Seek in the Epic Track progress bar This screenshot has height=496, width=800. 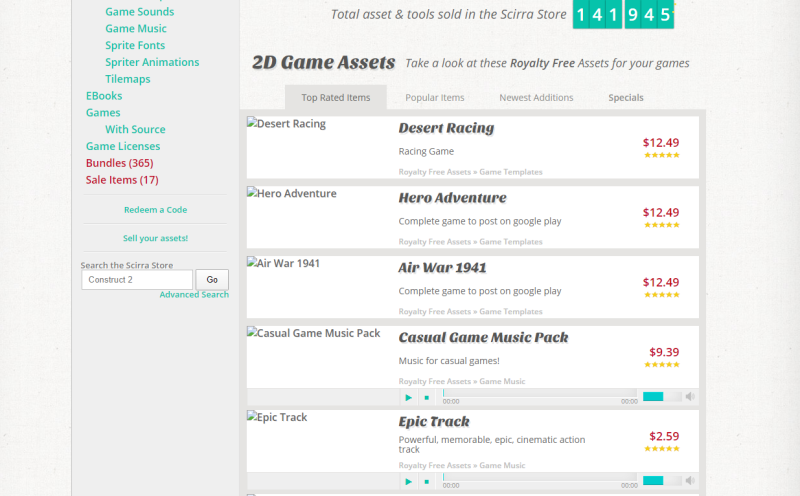click(x=540, y=477)
